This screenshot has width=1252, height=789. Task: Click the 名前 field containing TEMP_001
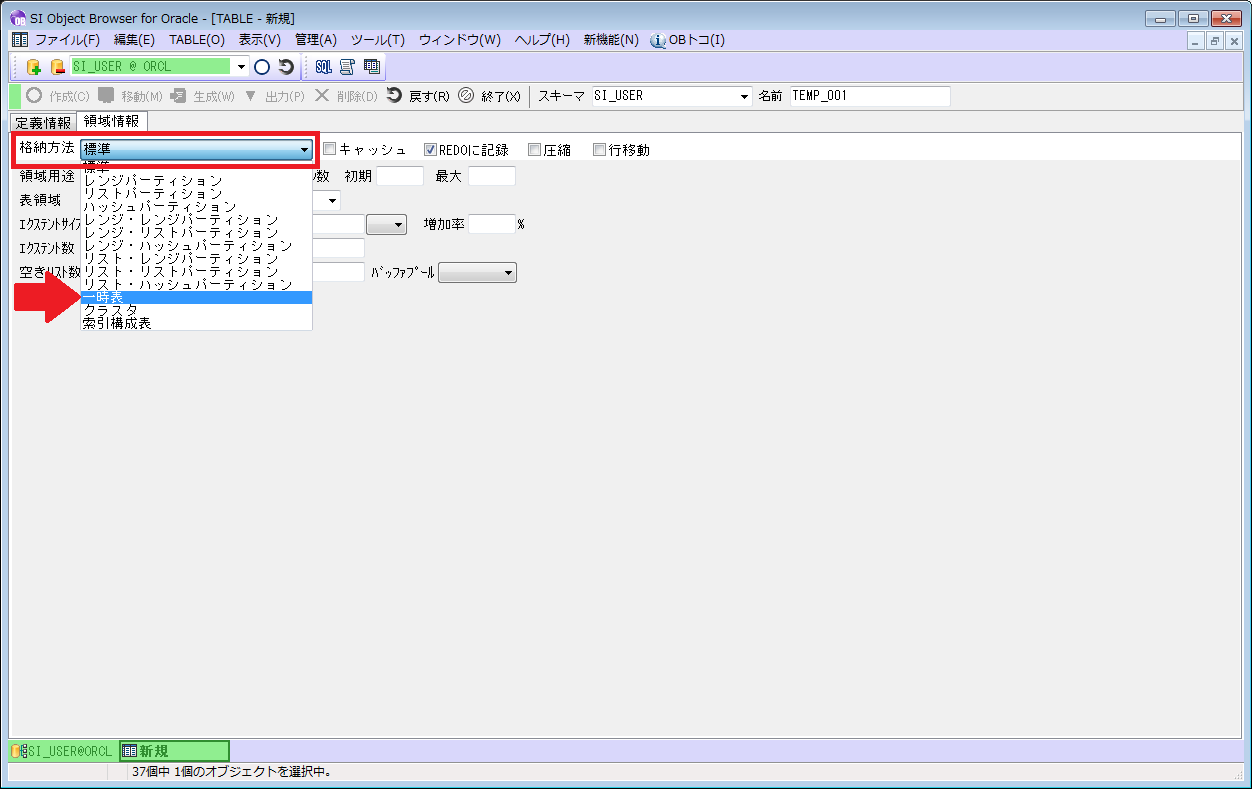[868, 97]
